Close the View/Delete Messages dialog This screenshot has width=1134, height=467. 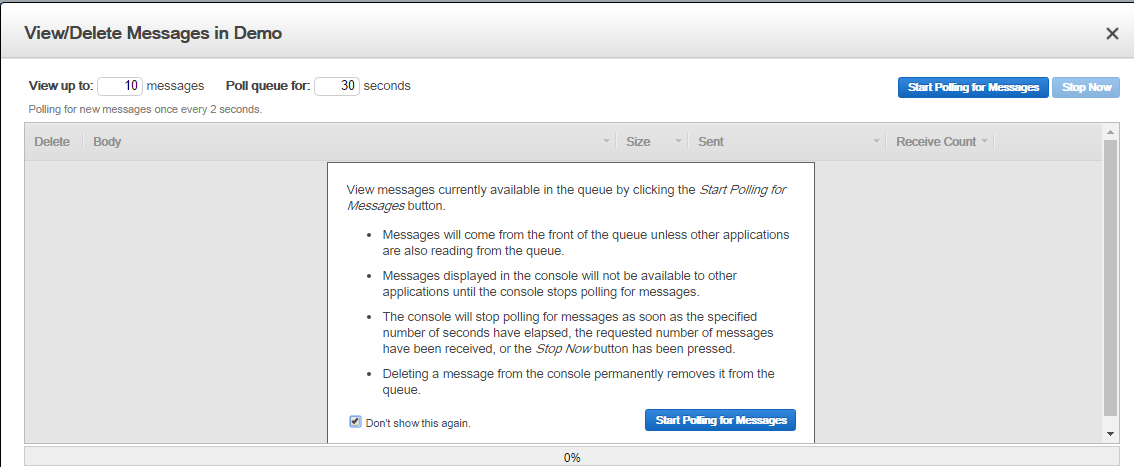1112,34
